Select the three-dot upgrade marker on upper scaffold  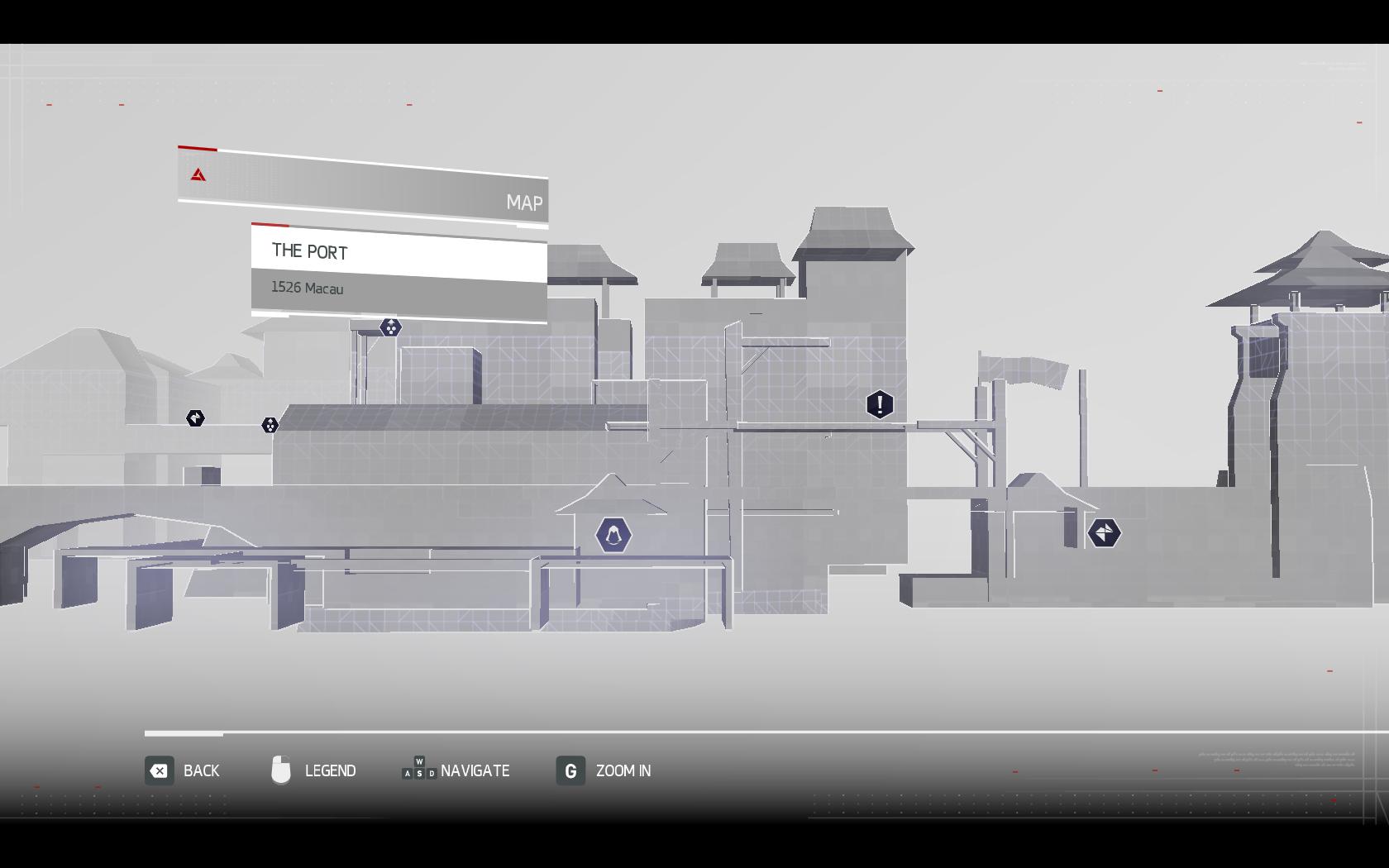coord(390,327)
